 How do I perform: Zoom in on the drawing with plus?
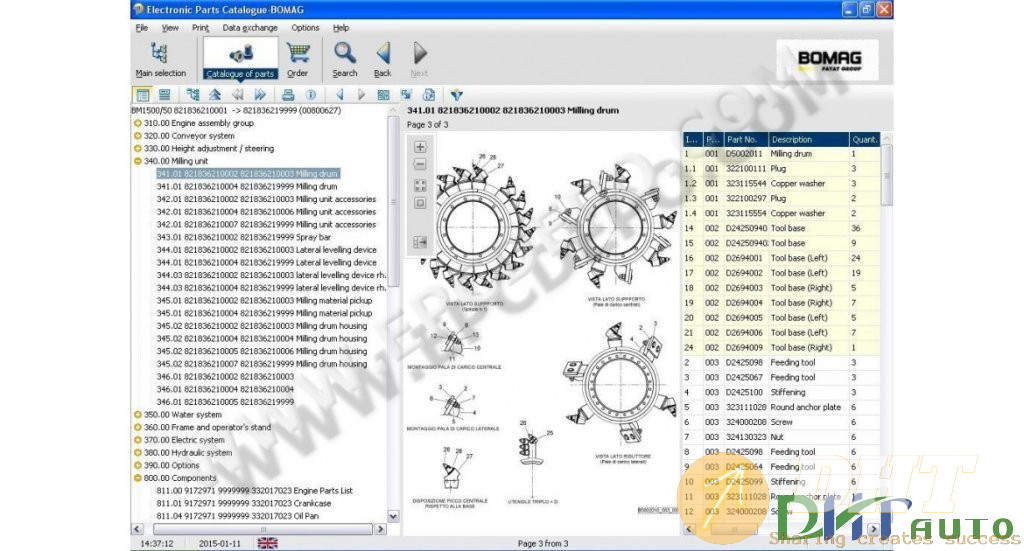(x=421, y=147)
